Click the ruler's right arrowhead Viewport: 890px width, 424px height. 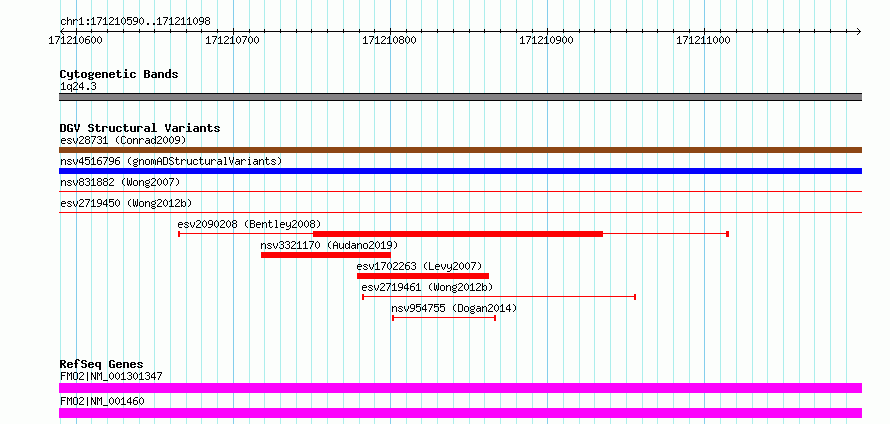coord(858,31)
